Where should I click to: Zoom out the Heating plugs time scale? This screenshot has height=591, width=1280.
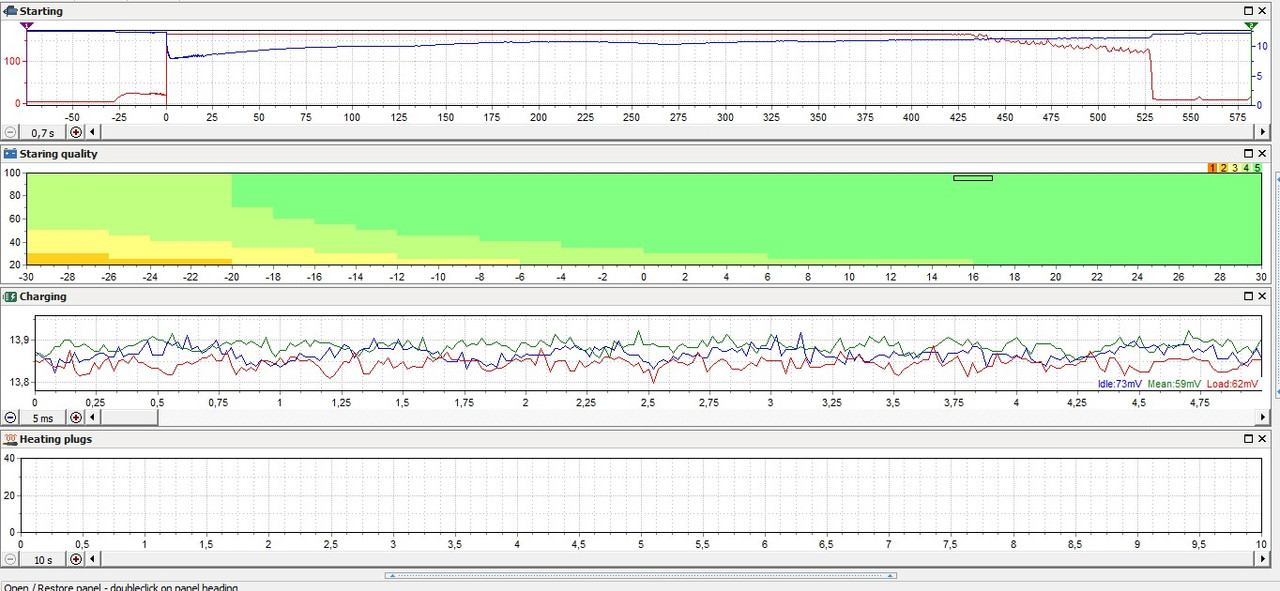pos(10,559)
